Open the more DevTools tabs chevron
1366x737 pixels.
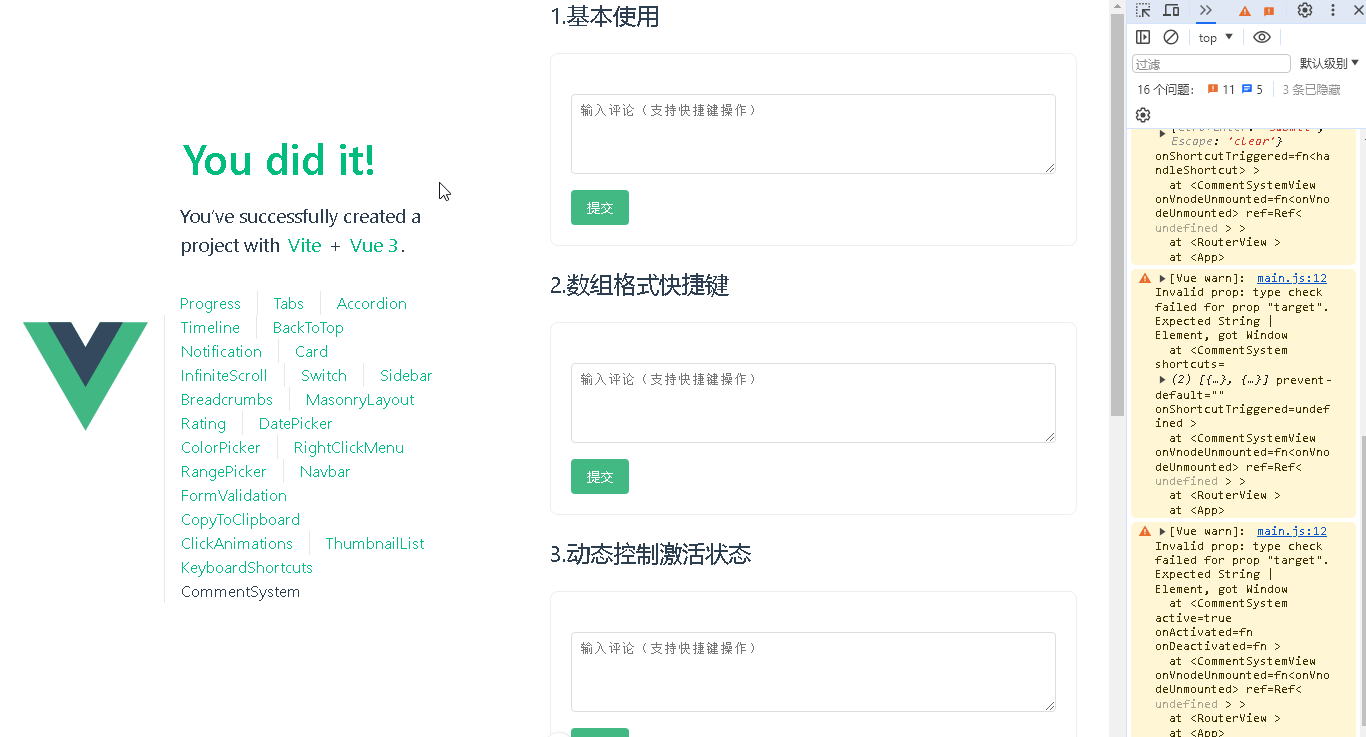click(1205, 10)
